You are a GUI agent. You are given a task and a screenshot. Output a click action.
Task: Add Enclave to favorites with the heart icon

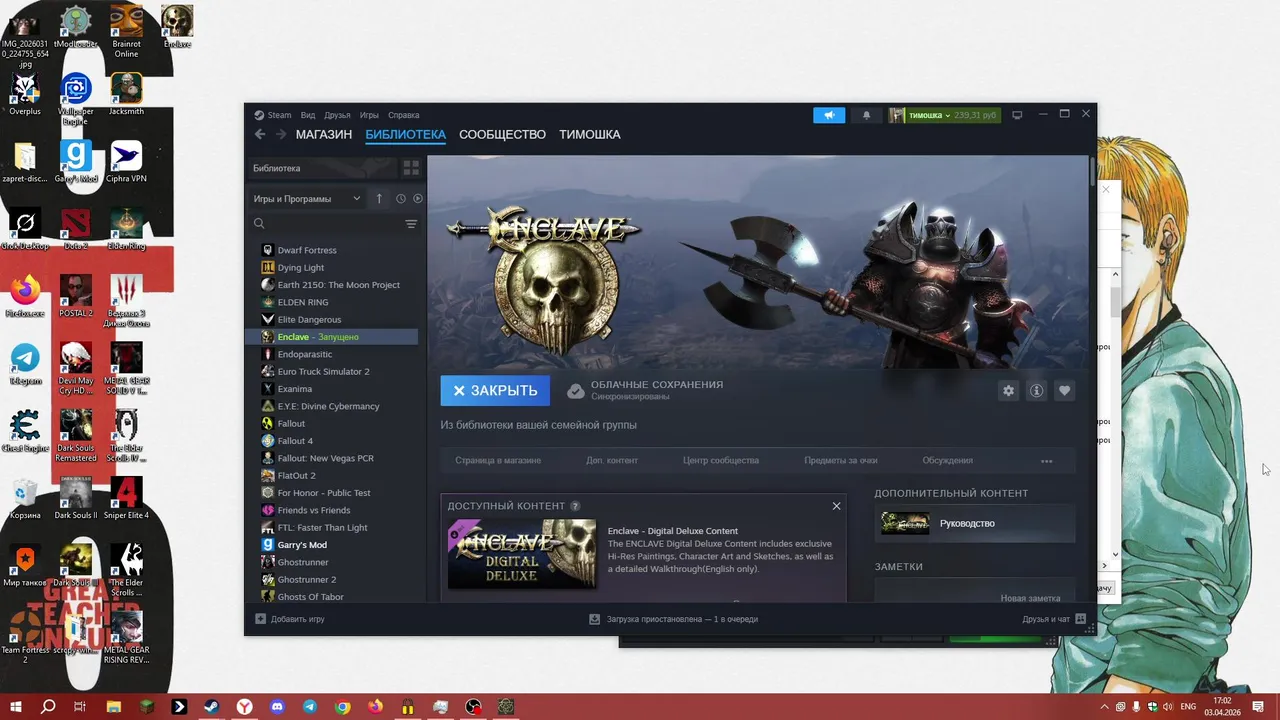(1064, 391)
